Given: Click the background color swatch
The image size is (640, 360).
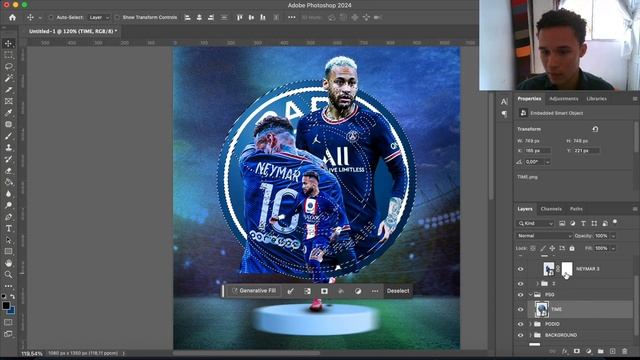Looking at the screenshot, I should click(11, 311).
